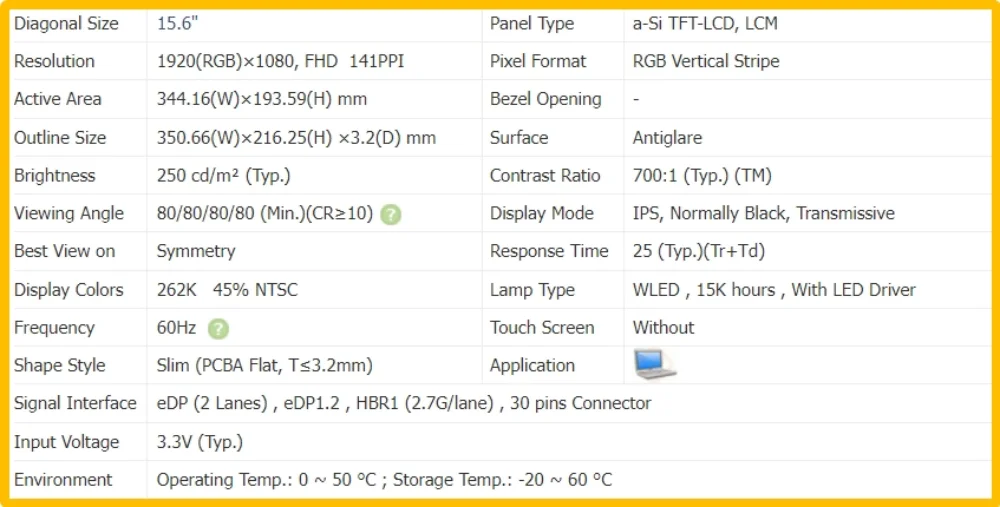This screenshot has width=1000, height=507.
Task: Click the laptop icon in Application row
Action: coord(655,365)
